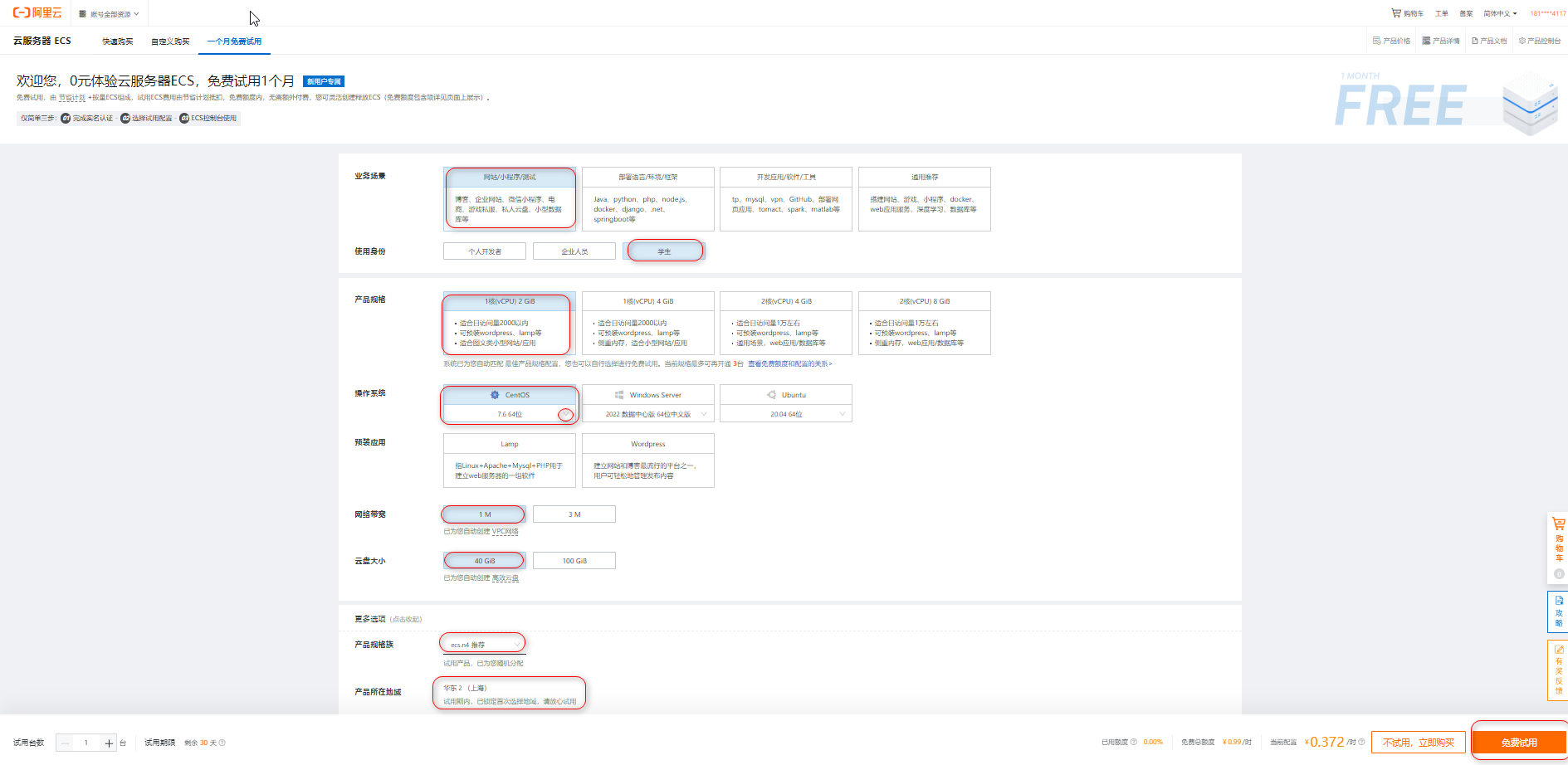Open 备案 in the top menu
The height and width of the screenshot is (765, 1568).
[x=1467, y=13]
